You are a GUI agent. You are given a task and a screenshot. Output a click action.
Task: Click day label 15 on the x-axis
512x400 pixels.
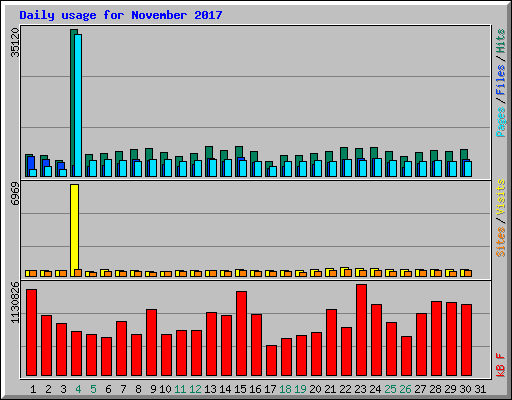[240, 389]
